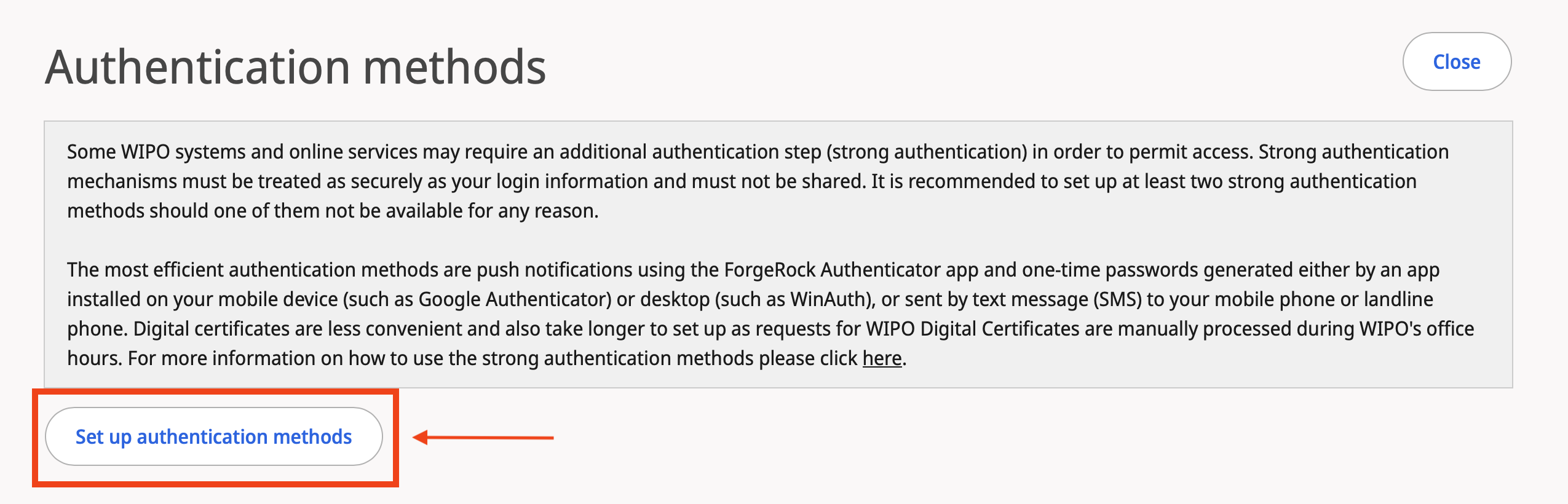Click the red arrow annotation
1568x504 pixels.
[x=483, y=438]
